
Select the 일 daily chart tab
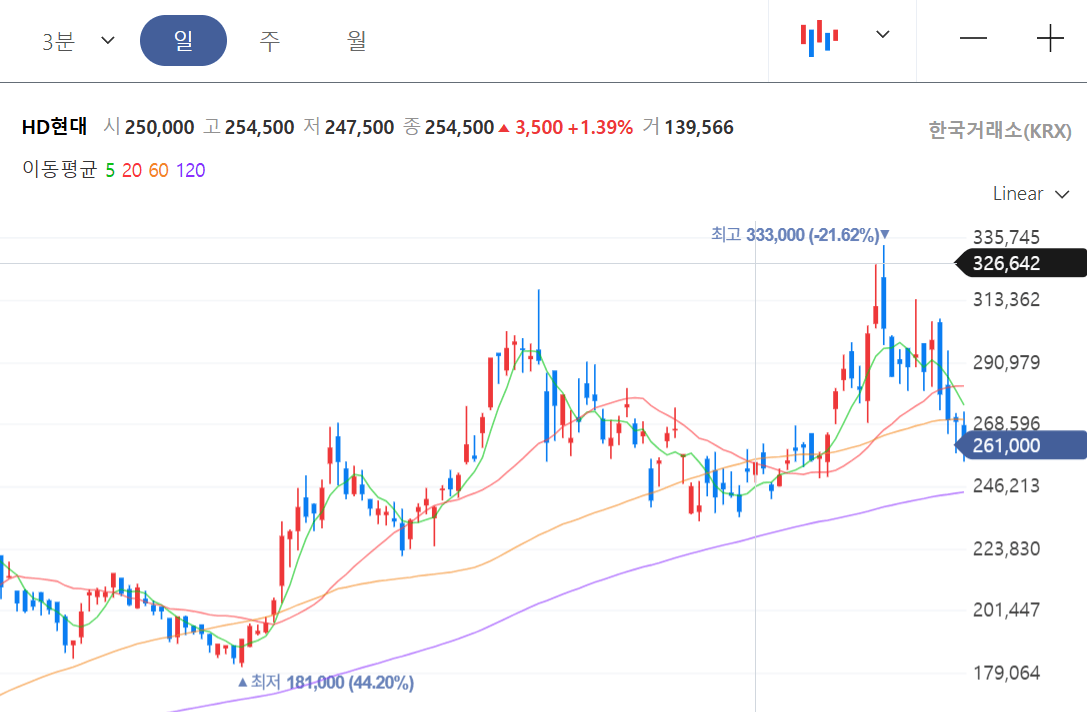tap(183, 41)
